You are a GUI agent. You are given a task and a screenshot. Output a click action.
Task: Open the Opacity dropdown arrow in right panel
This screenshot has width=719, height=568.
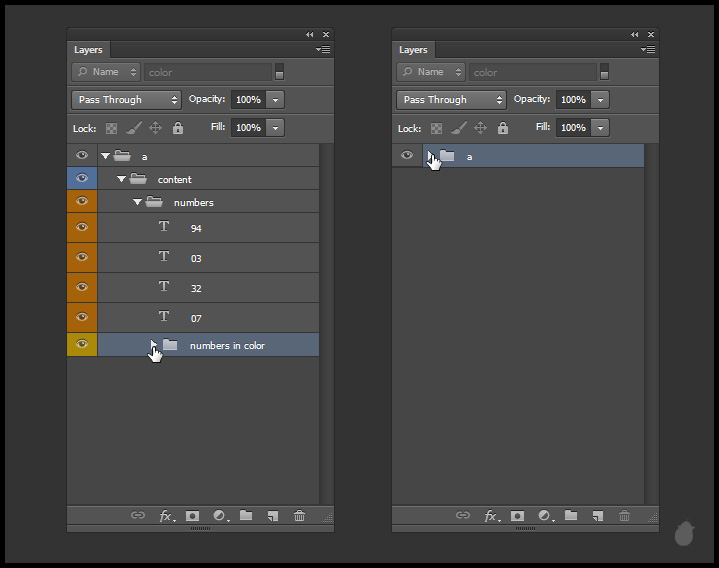600,100
